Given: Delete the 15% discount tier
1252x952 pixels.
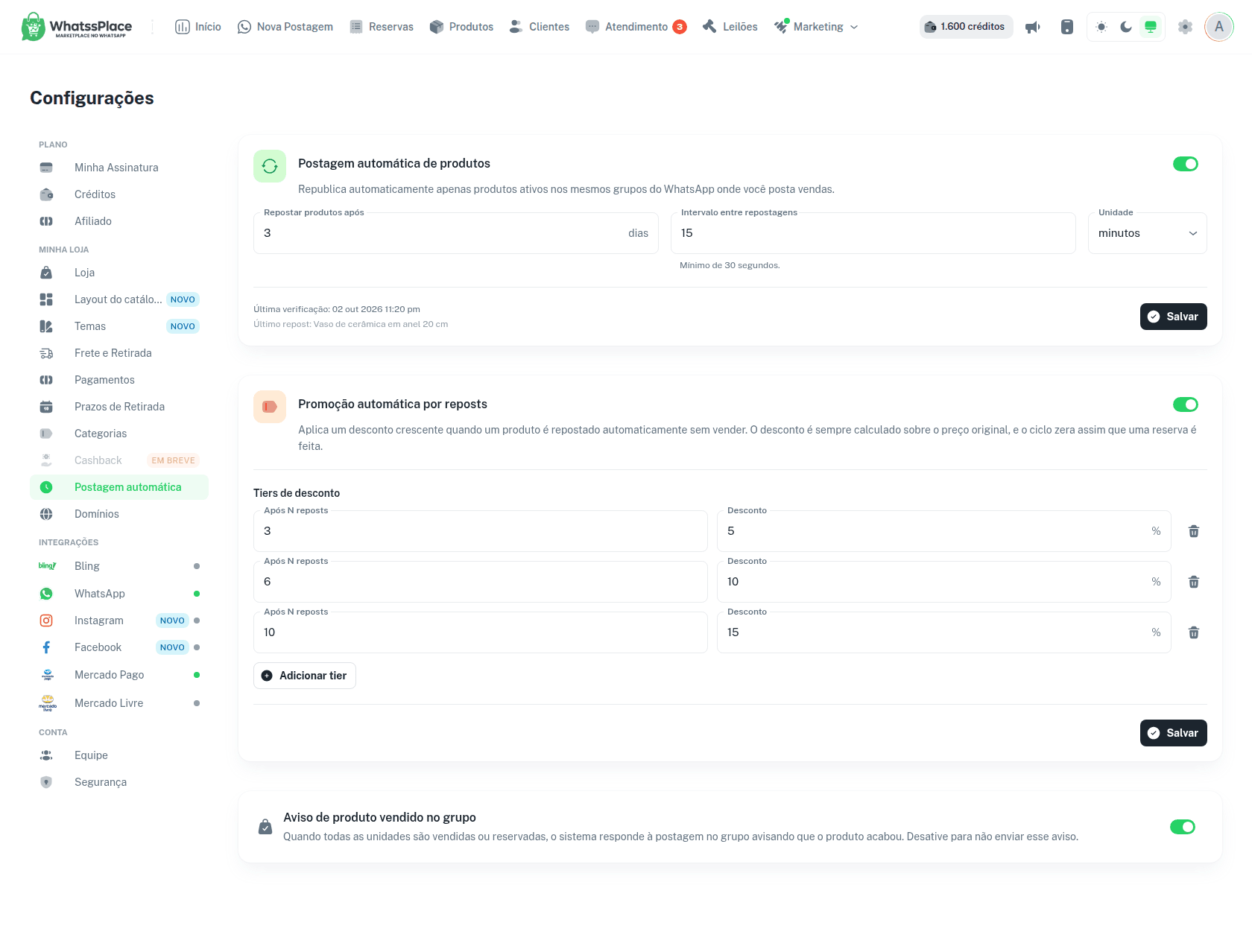Looking at the screenshot, I should click(1194, 632).
